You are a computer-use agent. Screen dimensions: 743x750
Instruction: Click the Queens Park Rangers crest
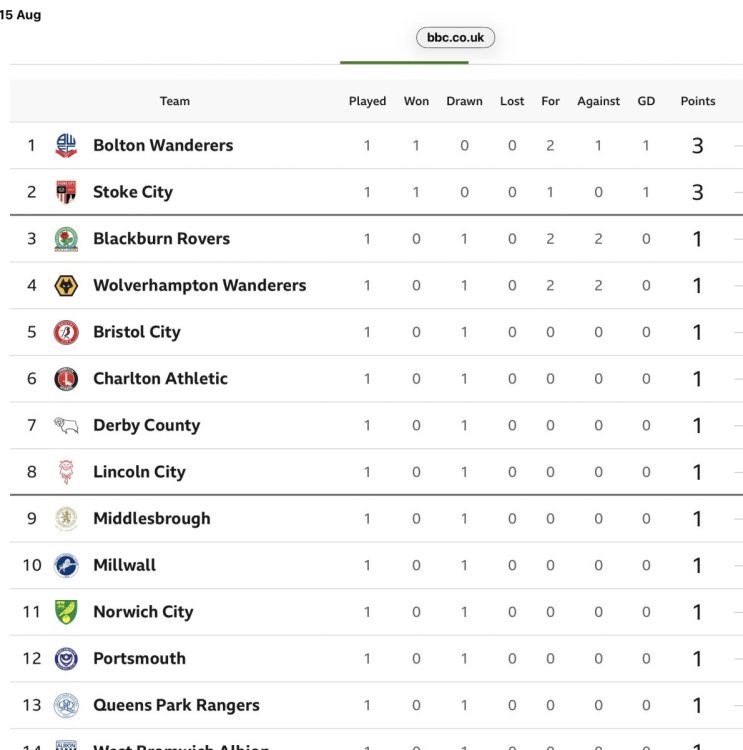pos(66,705)
